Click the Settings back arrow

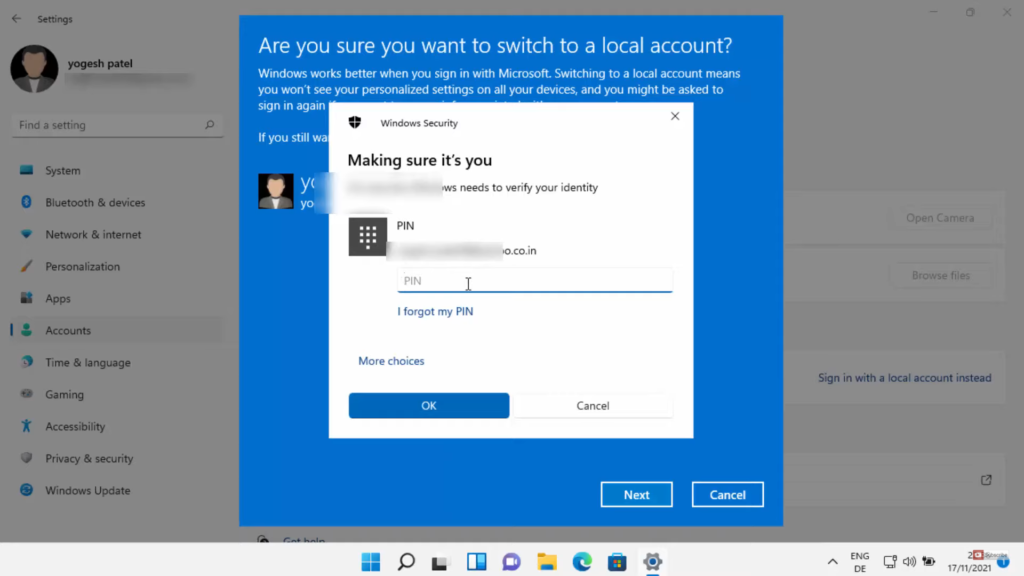tap(16, 19)
